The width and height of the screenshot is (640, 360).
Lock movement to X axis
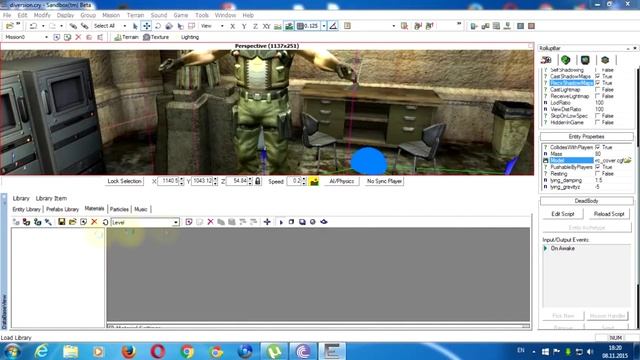(x=233, y=26)
